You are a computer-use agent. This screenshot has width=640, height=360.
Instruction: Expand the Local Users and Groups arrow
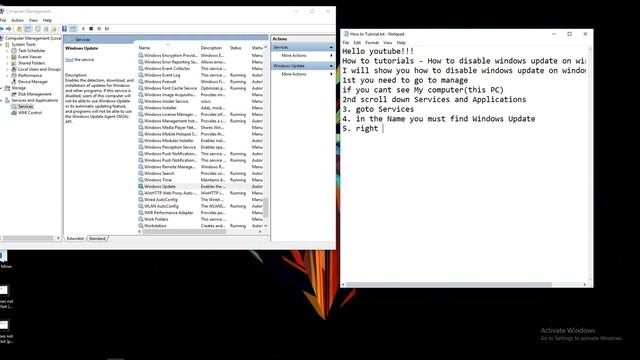pos(7,69)
